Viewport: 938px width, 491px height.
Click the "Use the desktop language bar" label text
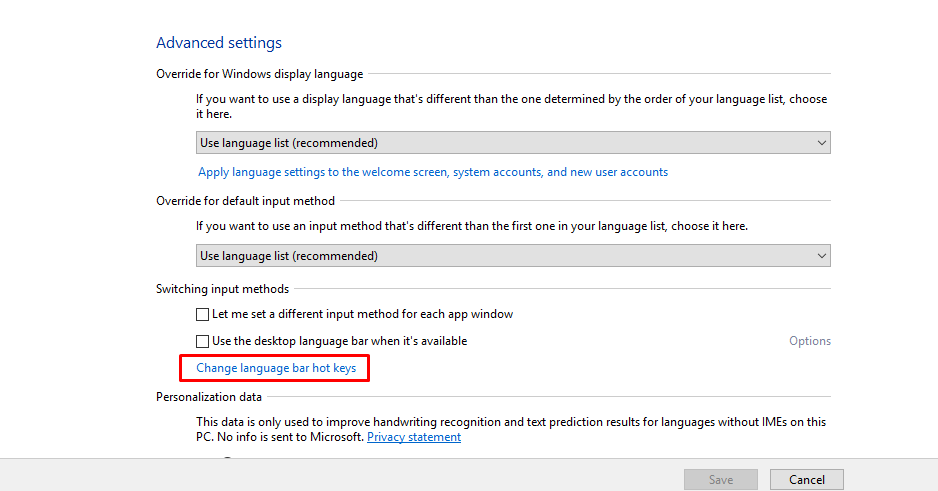[339, 341]
